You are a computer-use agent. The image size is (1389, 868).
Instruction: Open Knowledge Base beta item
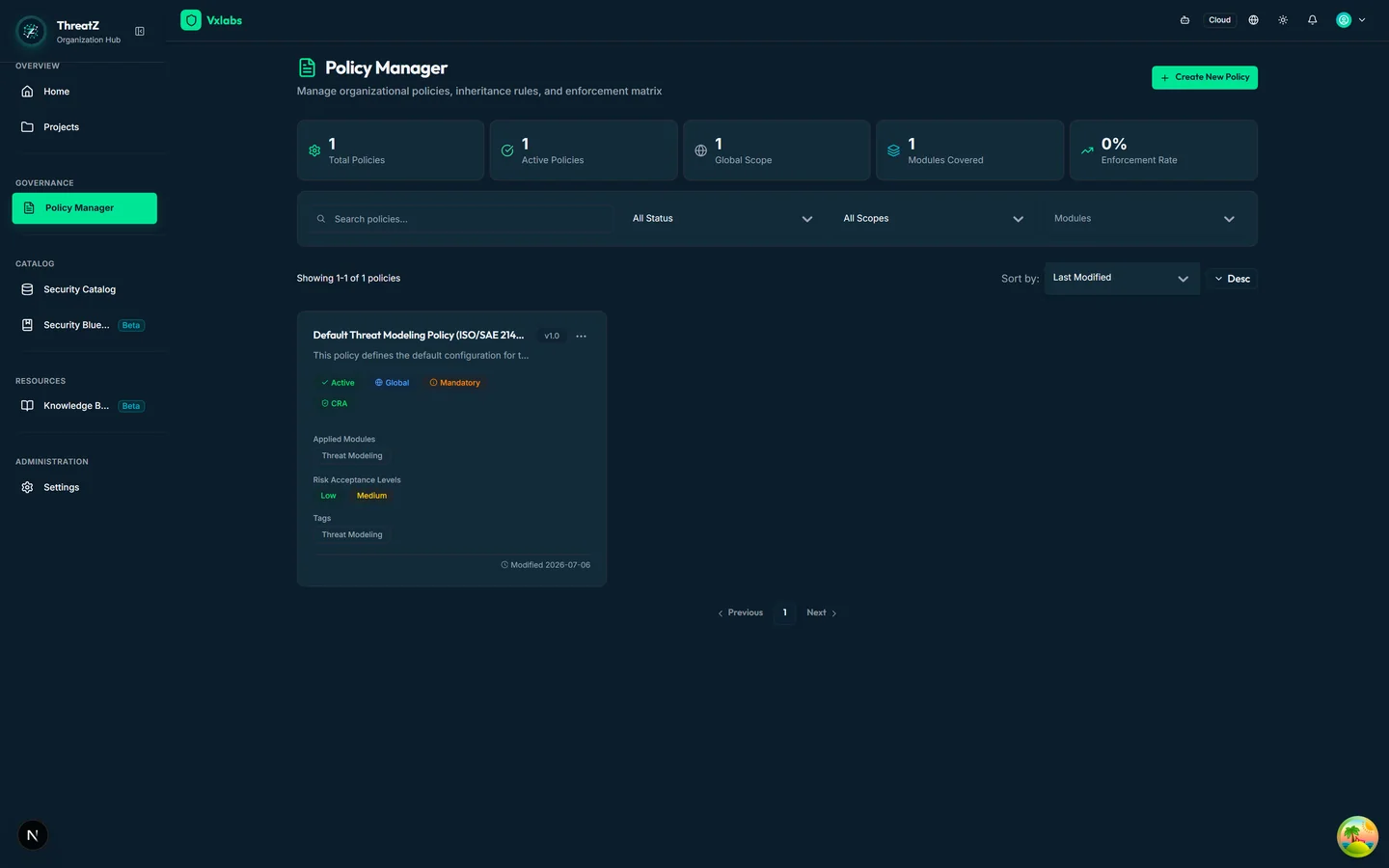(85, 406)
